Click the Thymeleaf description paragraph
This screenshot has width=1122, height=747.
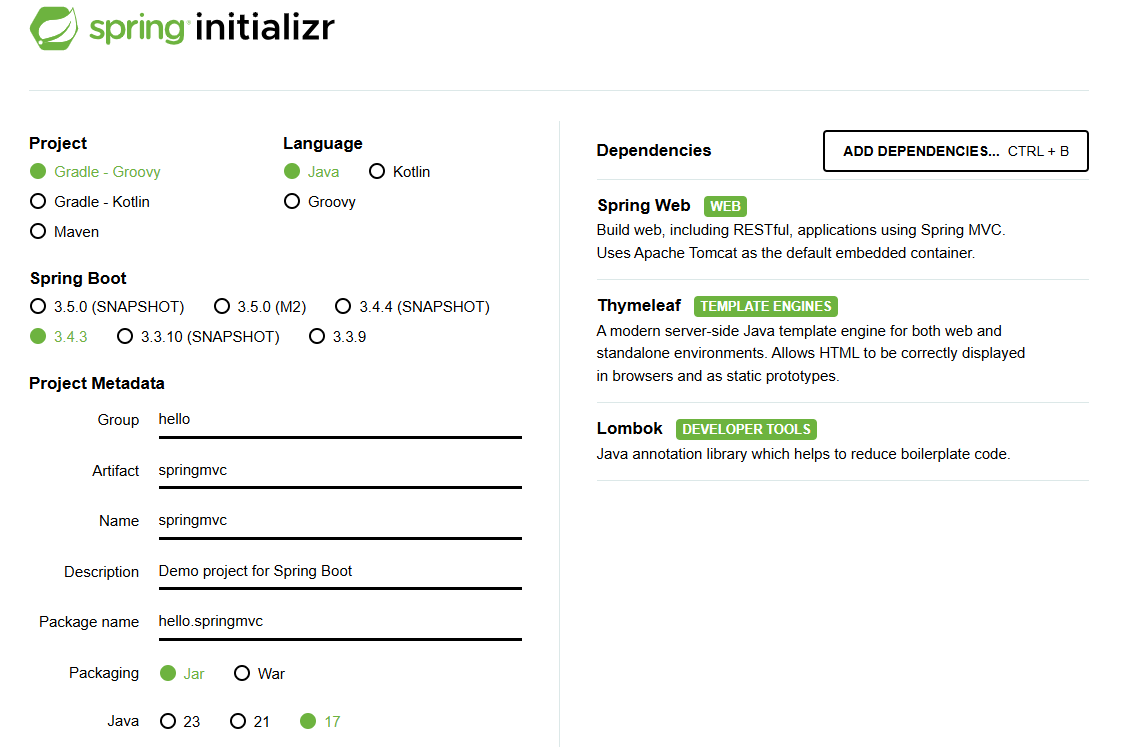[811, 353]
